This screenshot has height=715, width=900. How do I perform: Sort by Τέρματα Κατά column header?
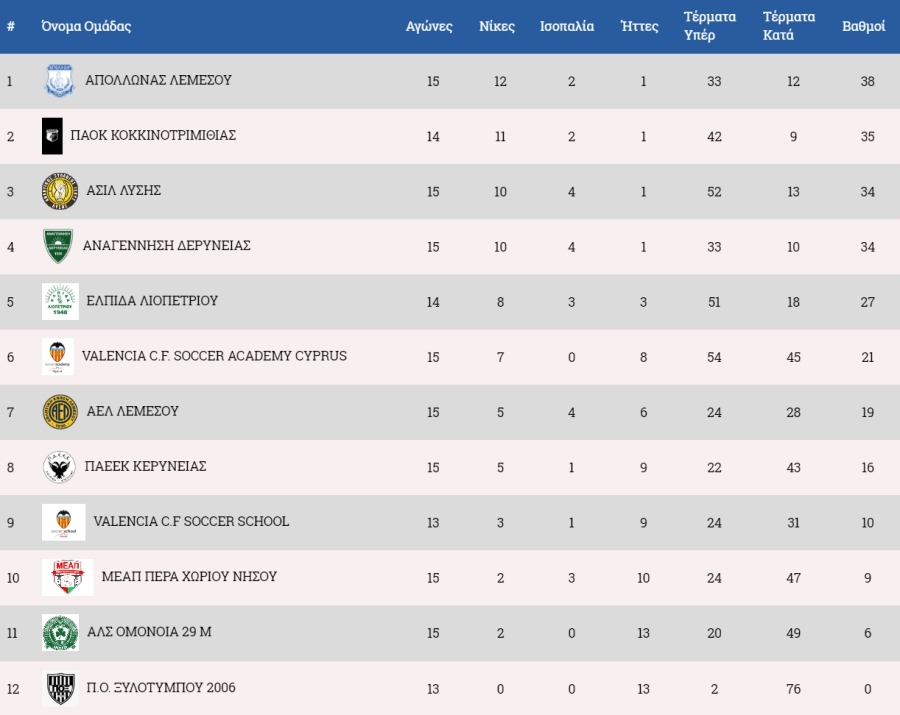tap(789, 26)
